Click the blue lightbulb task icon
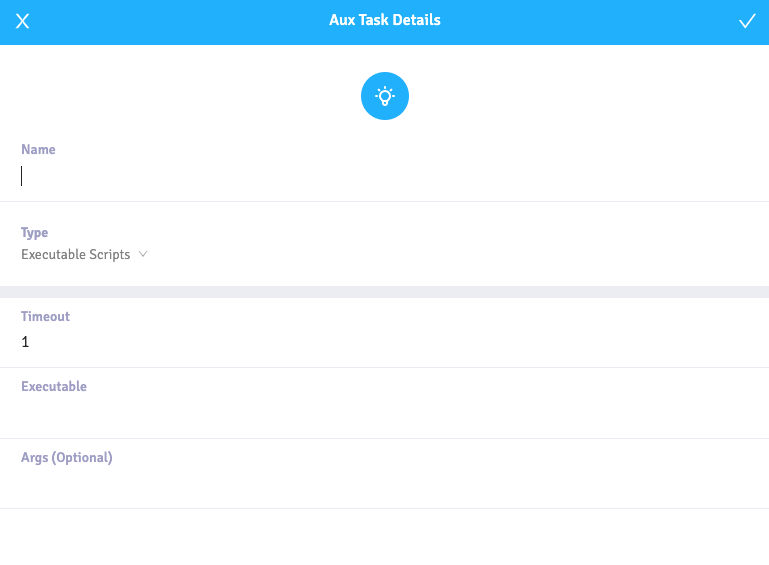The width and height of the screenshot is (769, 565). pyautogui.click(x=384, y=96)
